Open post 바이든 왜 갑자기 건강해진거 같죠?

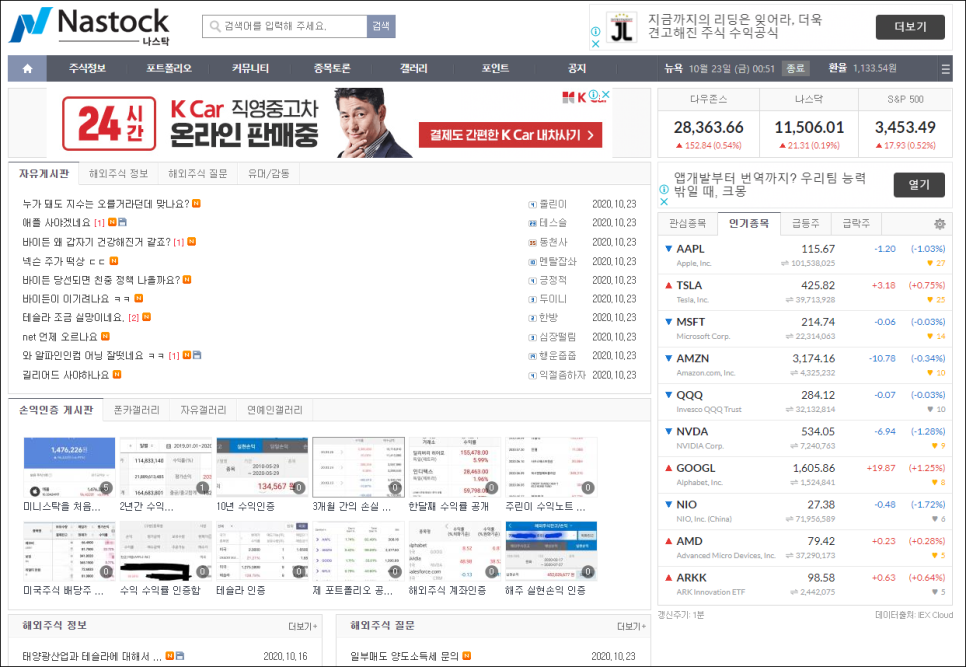[x=96, y=242]
